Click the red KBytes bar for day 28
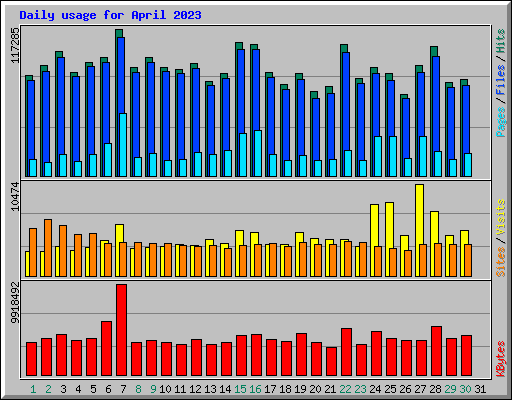Screen dimensions: 512x400 437,351
